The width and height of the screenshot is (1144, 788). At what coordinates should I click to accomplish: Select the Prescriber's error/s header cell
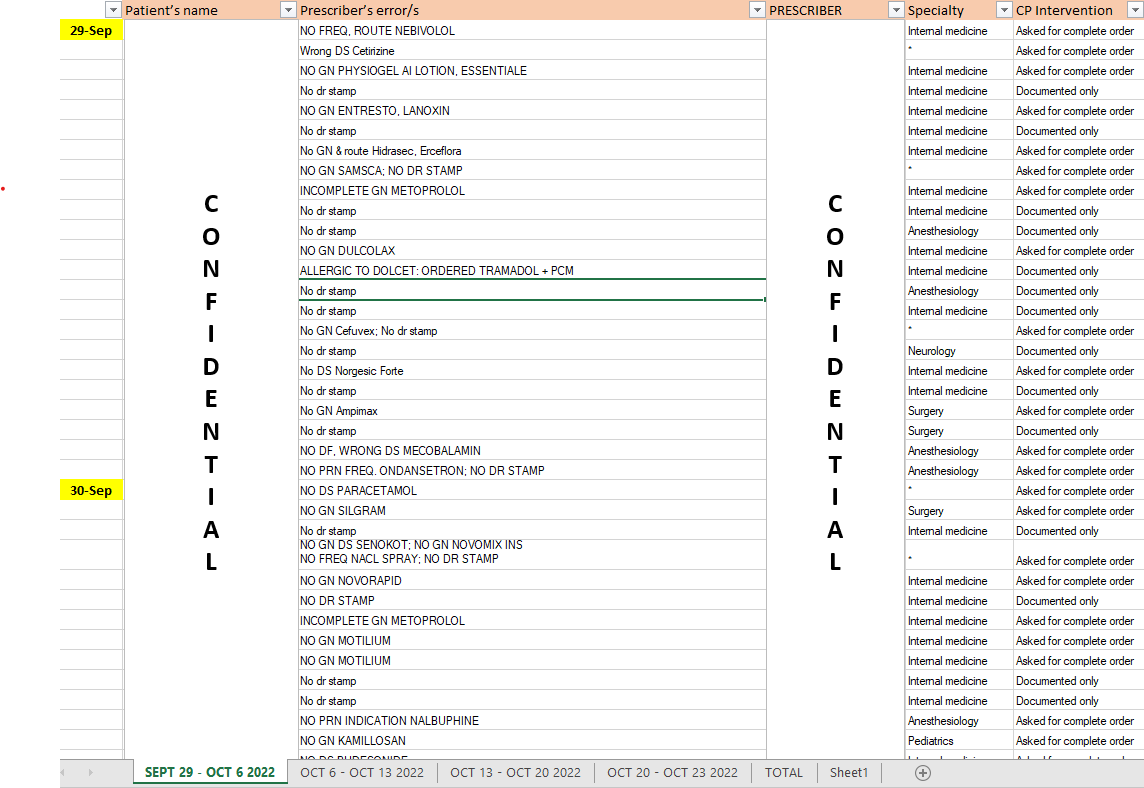(532, 10)
